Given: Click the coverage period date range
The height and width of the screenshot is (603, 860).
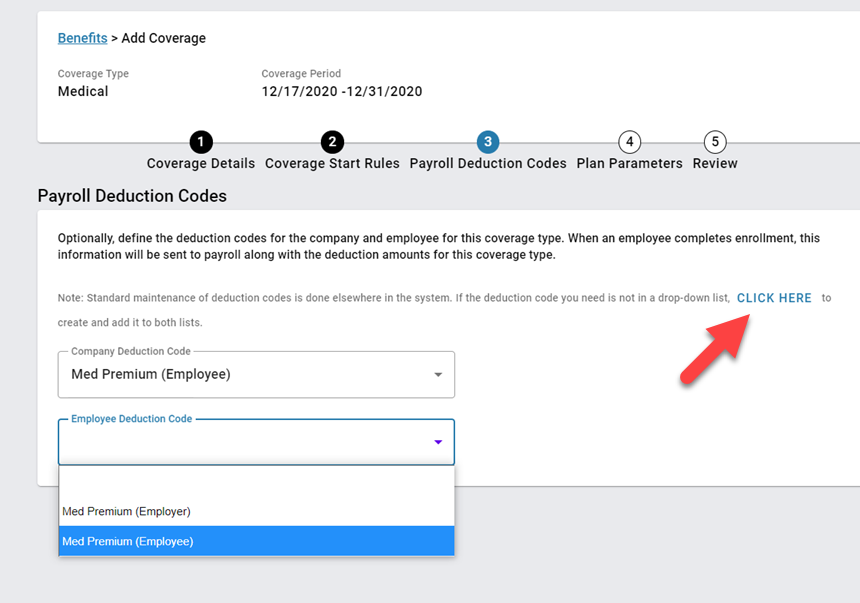Looking at the screenshot, I should click(x=341, y=92).
